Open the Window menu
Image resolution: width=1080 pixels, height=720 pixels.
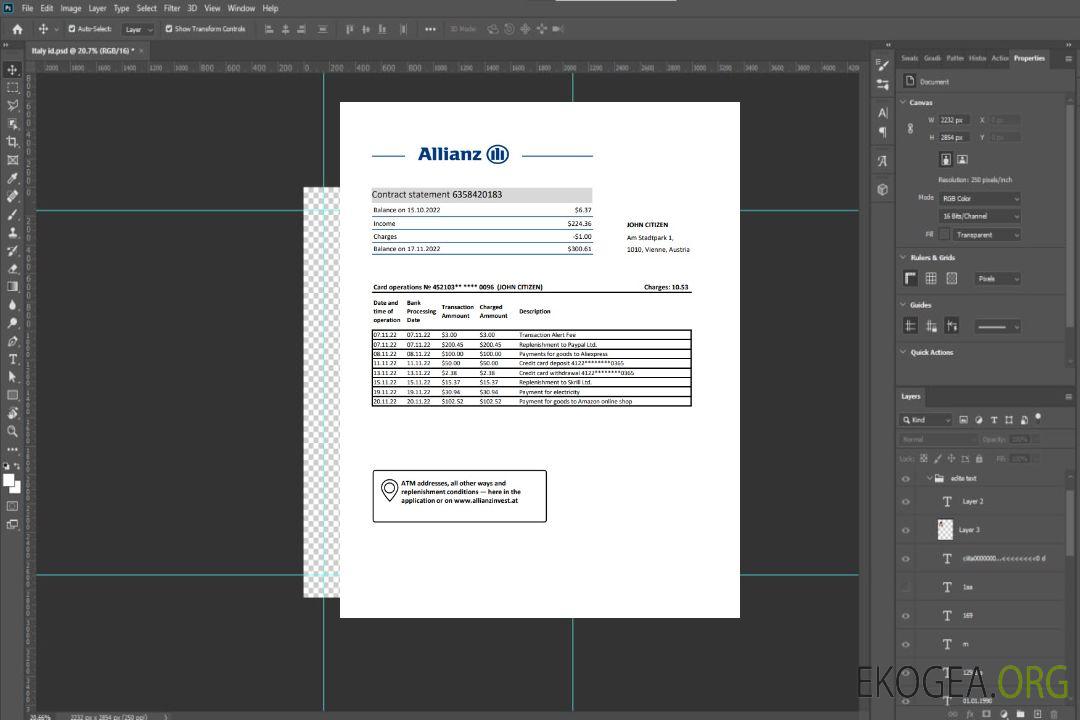(x=241, y=8)
